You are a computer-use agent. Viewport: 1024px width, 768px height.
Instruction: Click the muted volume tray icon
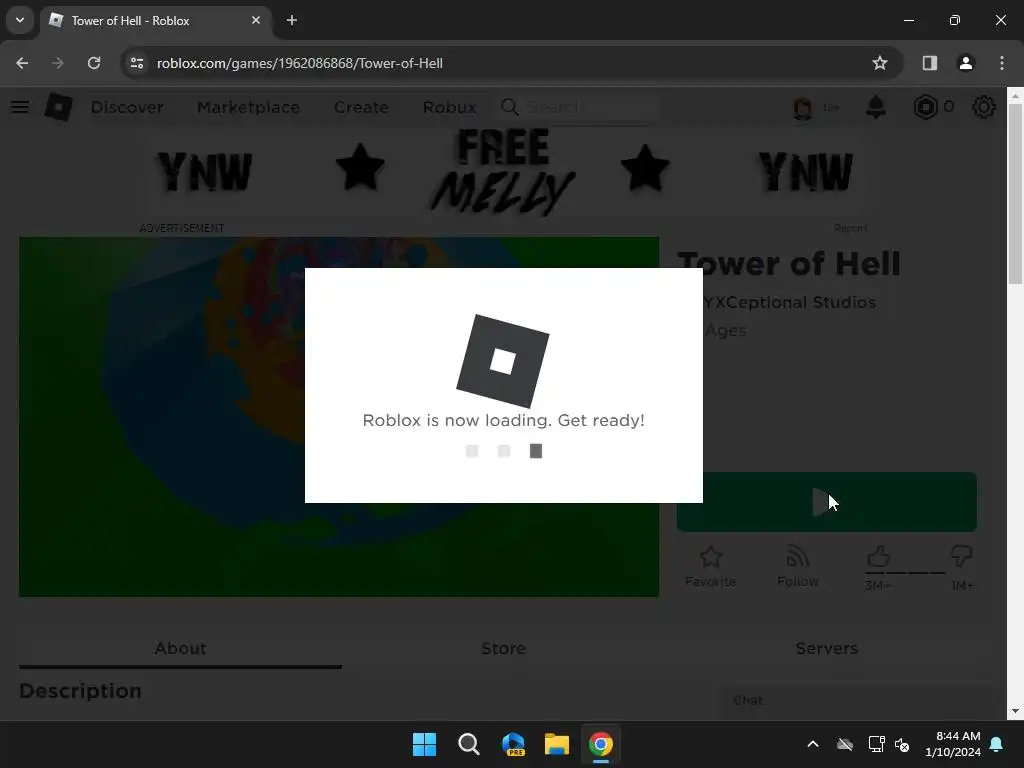902,744
